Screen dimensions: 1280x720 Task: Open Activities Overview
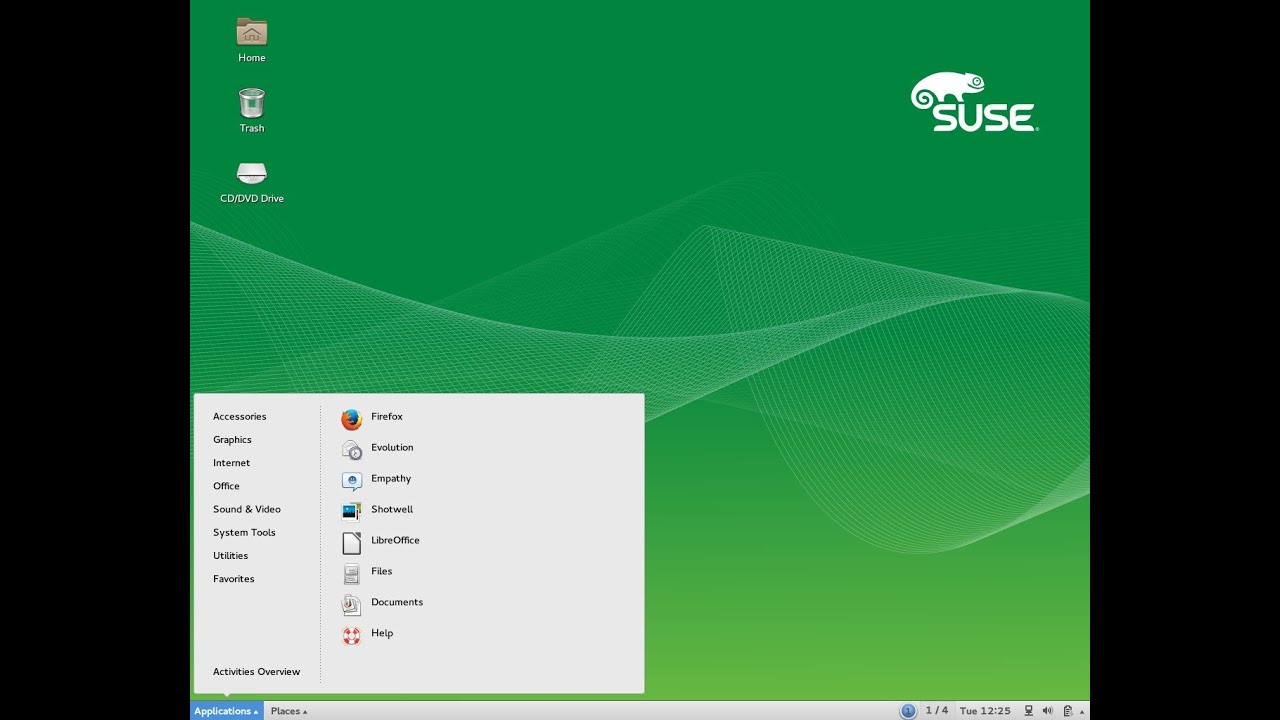point(256,672)
